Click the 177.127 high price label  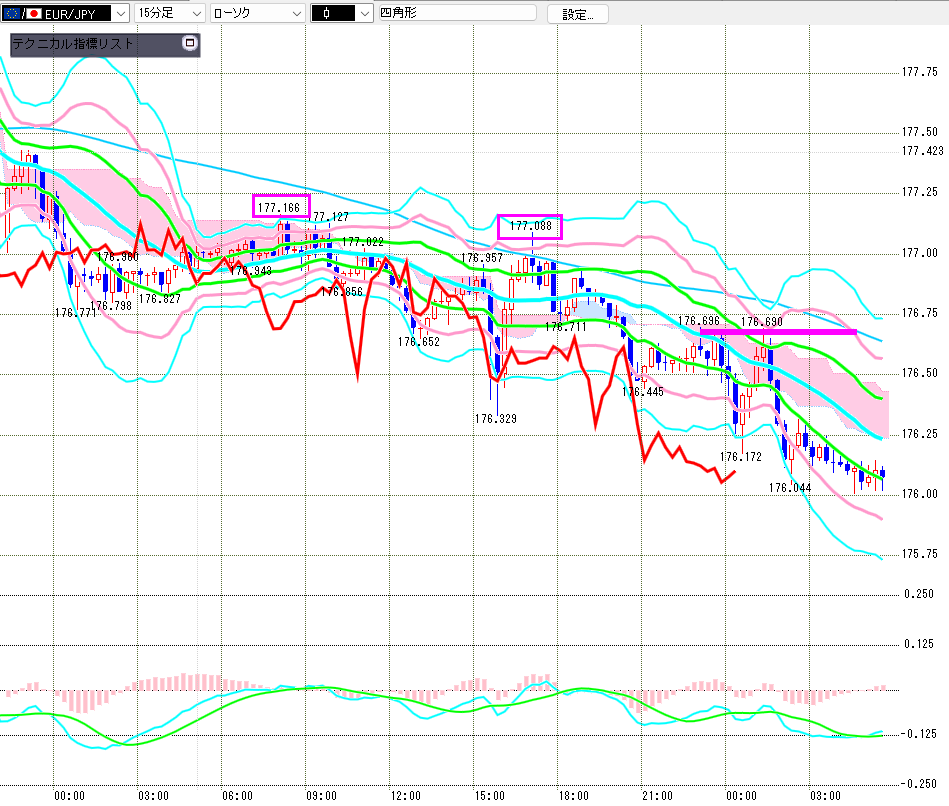tap(330, 217)
